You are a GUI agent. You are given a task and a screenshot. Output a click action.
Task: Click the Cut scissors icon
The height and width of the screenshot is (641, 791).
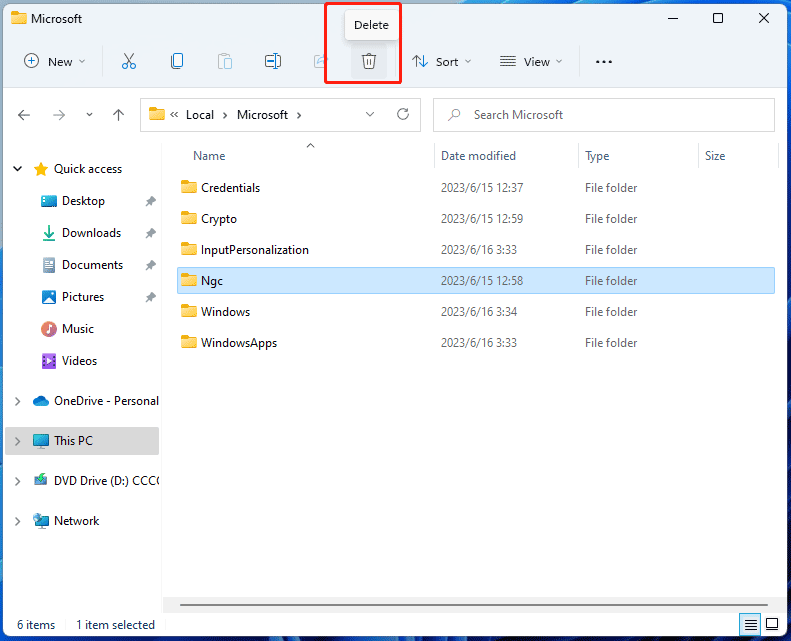[129, 62]
